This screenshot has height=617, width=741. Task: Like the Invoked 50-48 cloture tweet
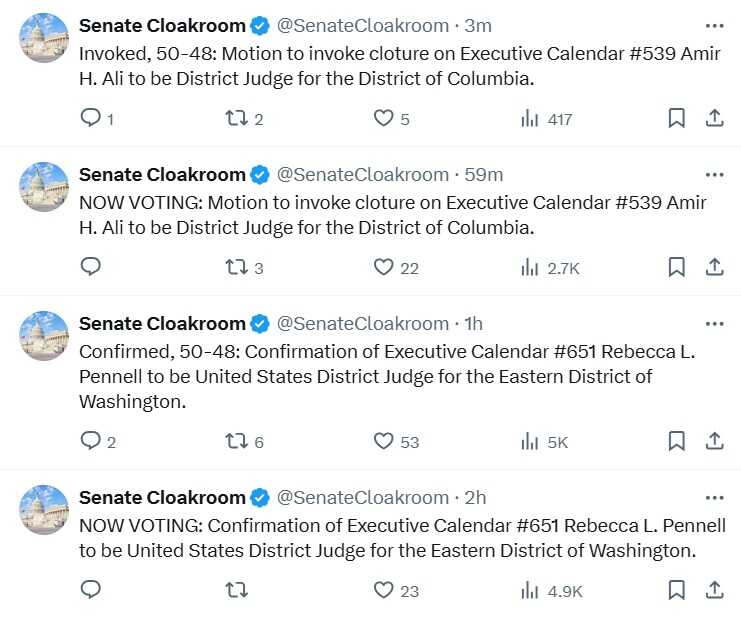click(x=383, y=119)
